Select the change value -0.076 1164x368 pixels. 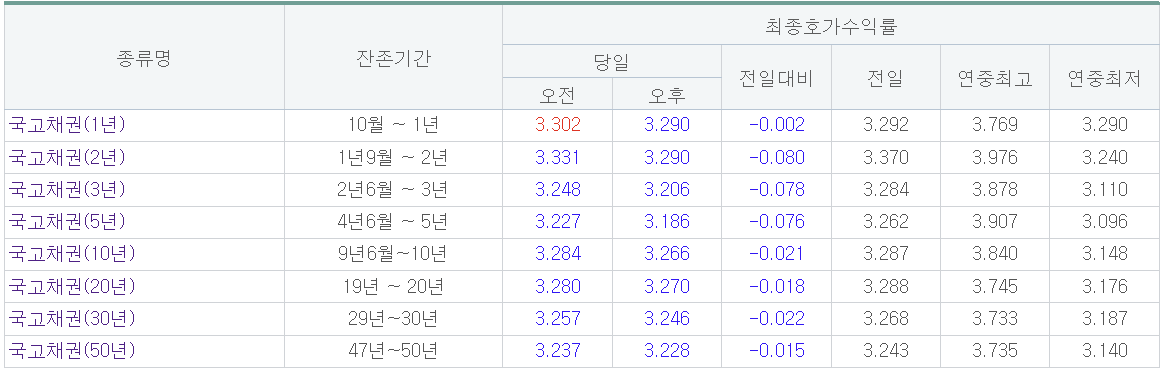[x=776, y=222]
